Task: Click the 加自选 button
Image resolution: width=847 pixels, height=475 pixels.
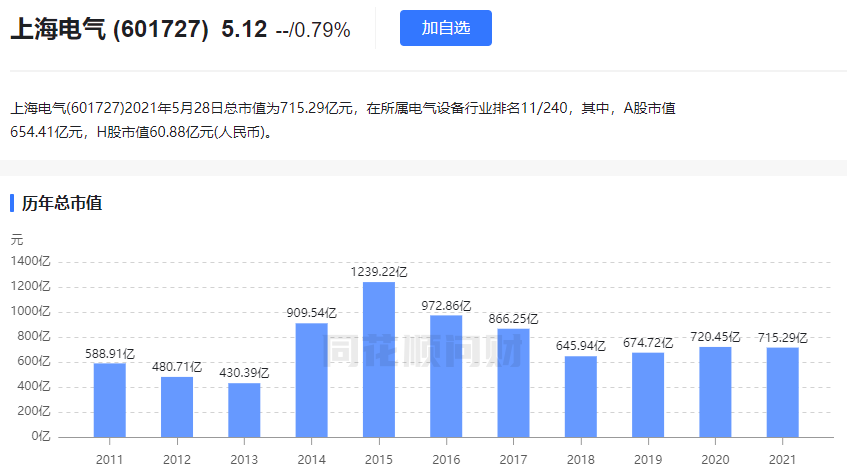Action: 446,28
